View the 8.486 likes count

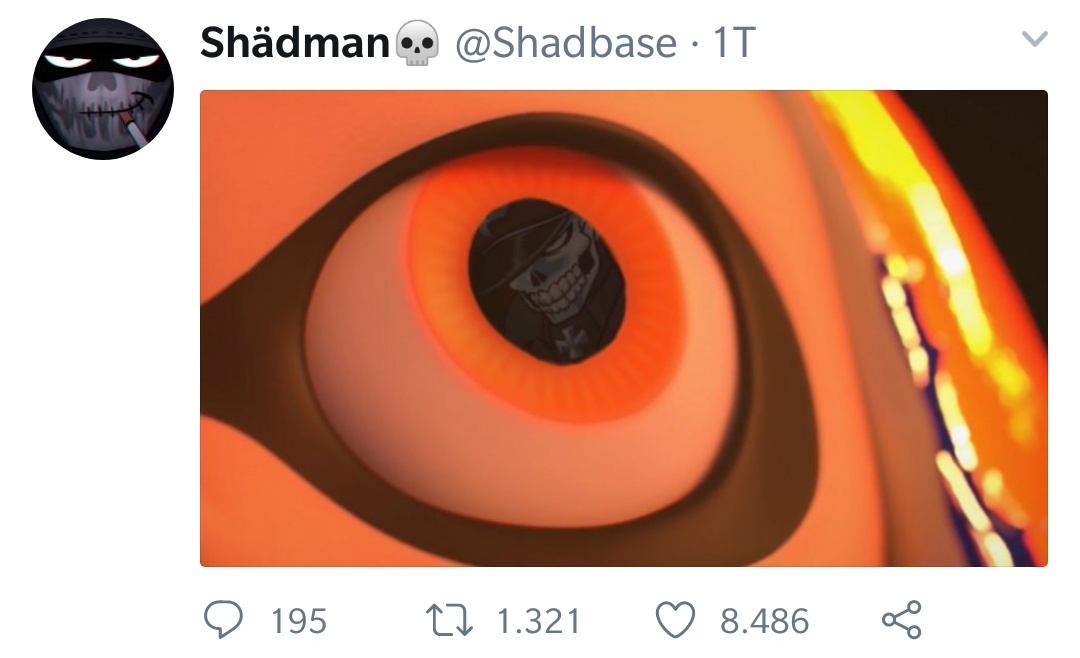tap(765, 621)
